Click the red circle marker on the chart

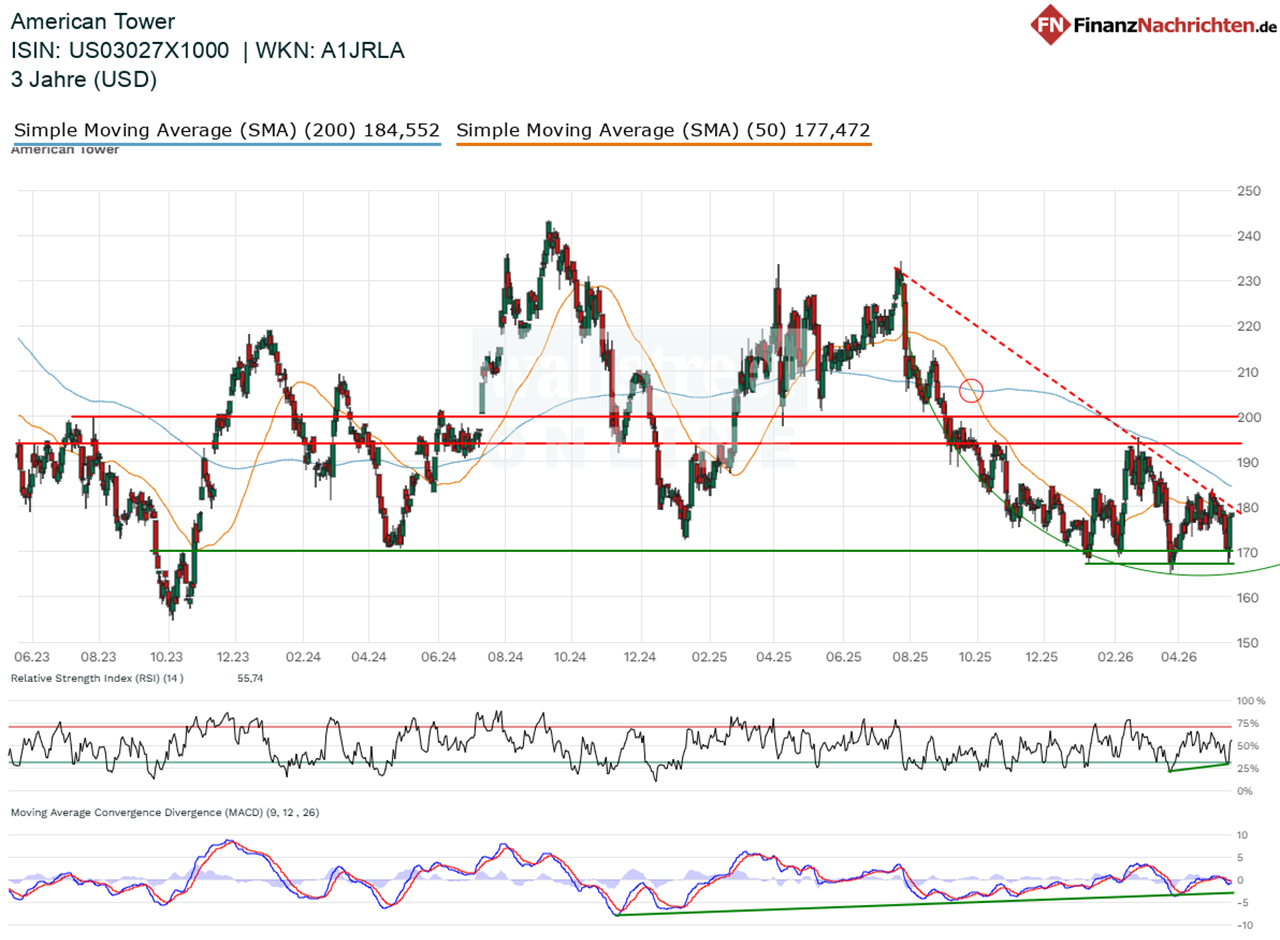[971, 390]
